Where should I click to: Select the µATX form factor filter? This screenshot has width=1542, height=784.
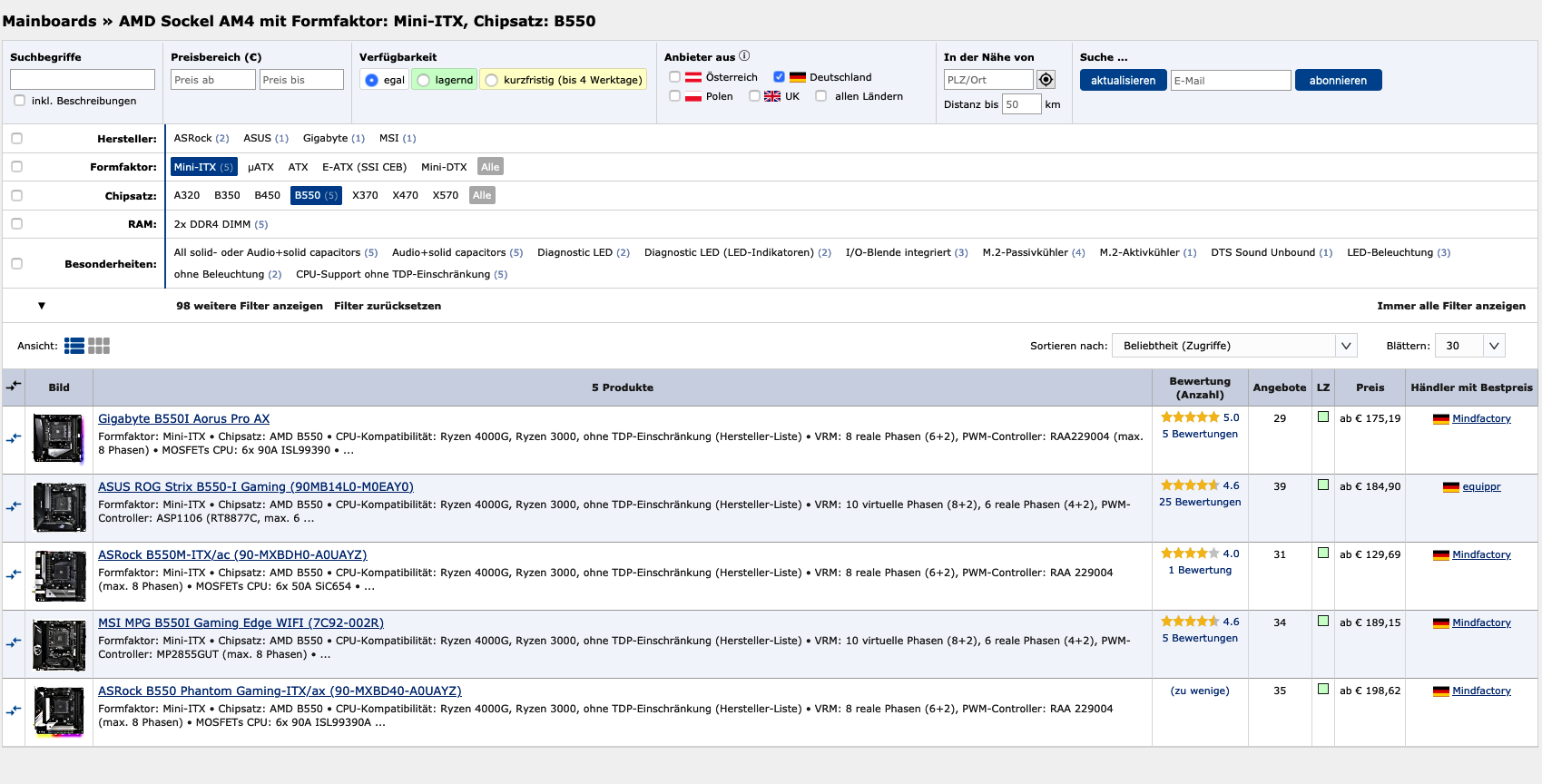(x=260, y=167)
